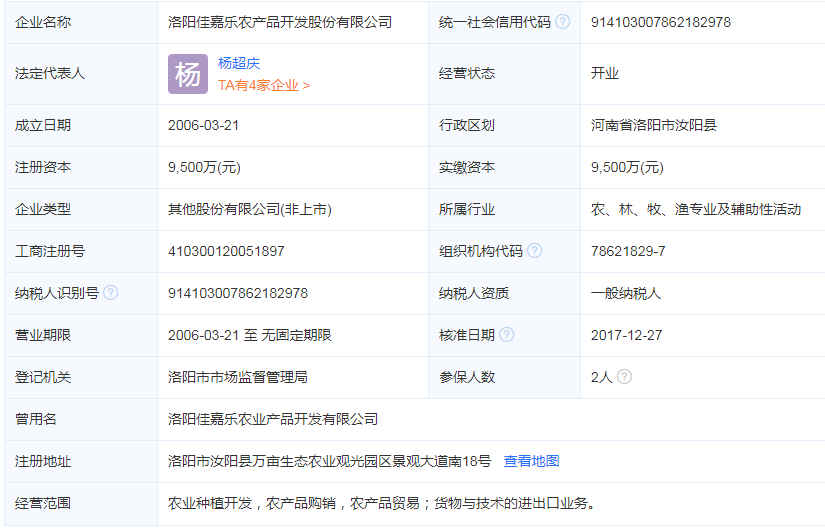This screenshot has width=825, height=532.
Task: Select credit code 914103007862182978 in 统一社会信用代码 row
Action: [x=661, y=22]
